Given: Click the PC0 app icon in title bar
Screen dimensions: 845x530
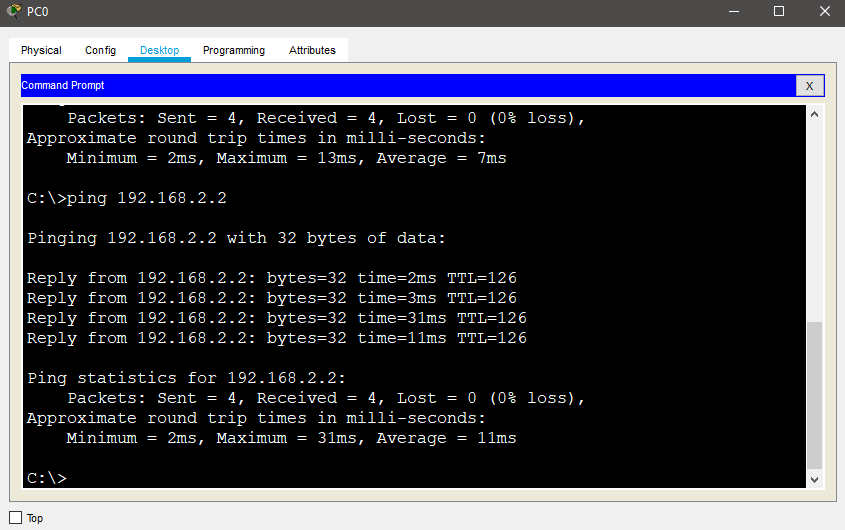Looking at the screenshot, I should (x=14, y=11).
